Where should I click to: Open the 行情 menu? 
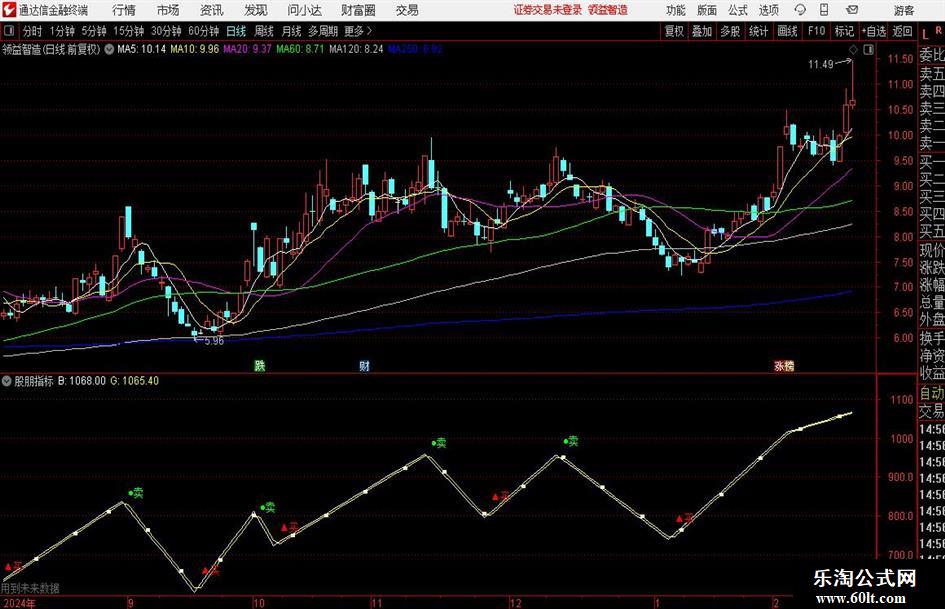(124, 10)
